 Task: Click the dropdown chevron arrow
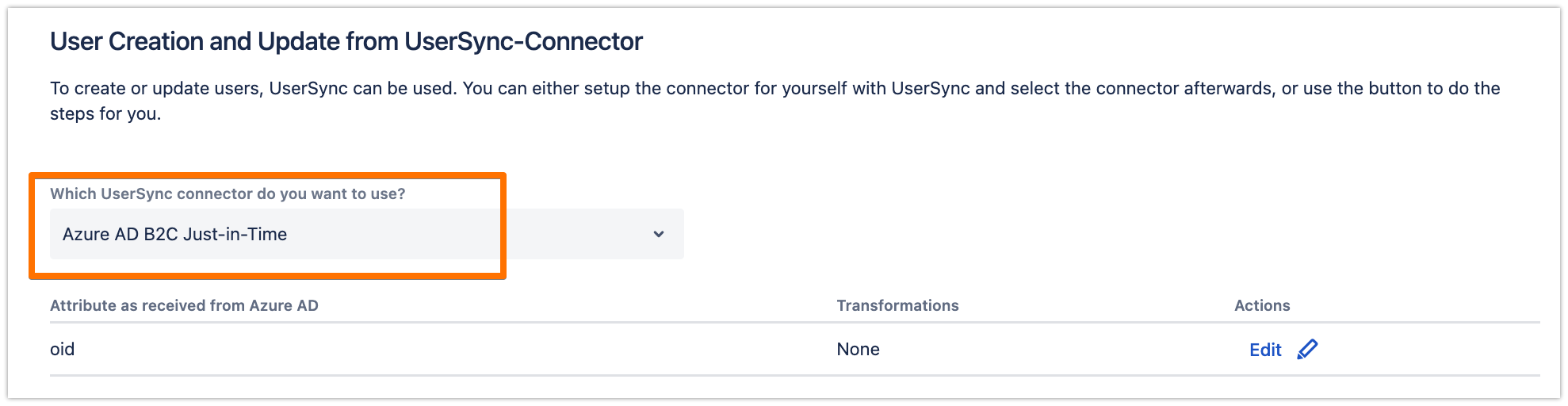click(659, 234)
